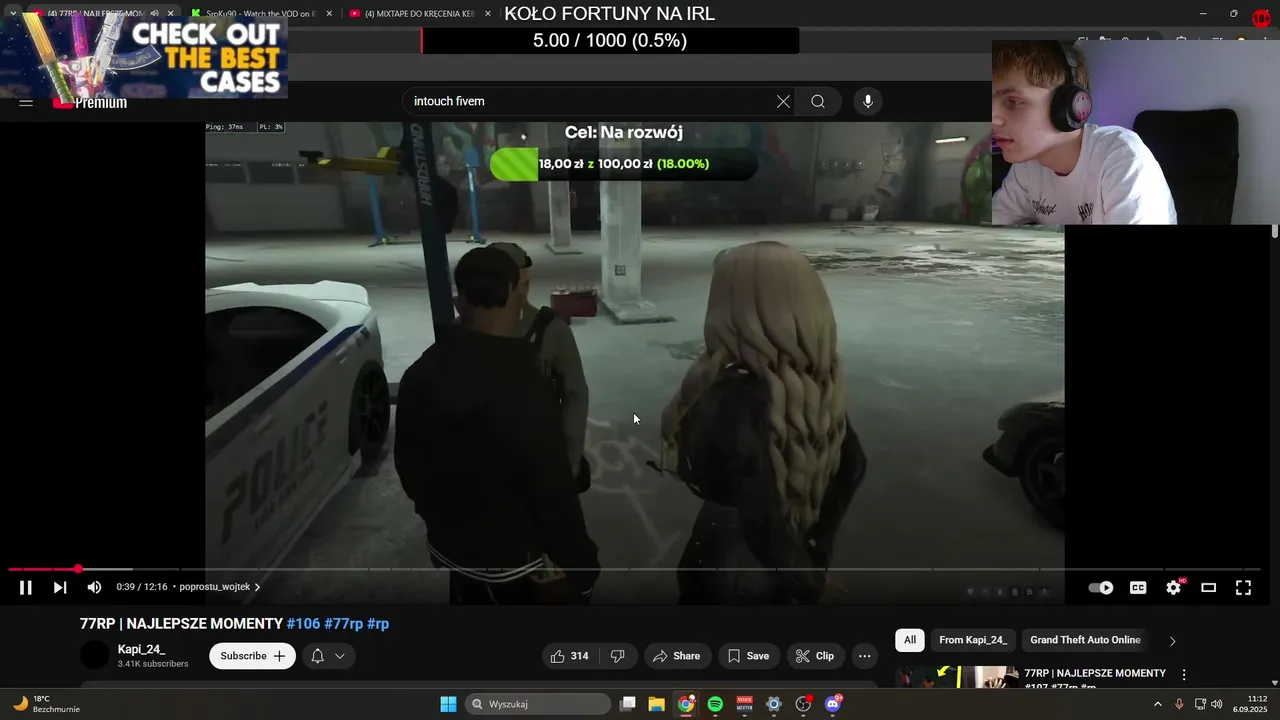Image resolution: width=1280 pixels, height=720 pixels.
Task: Select the Grand Theft Auto Online chip
Action: coord(1085,640)
